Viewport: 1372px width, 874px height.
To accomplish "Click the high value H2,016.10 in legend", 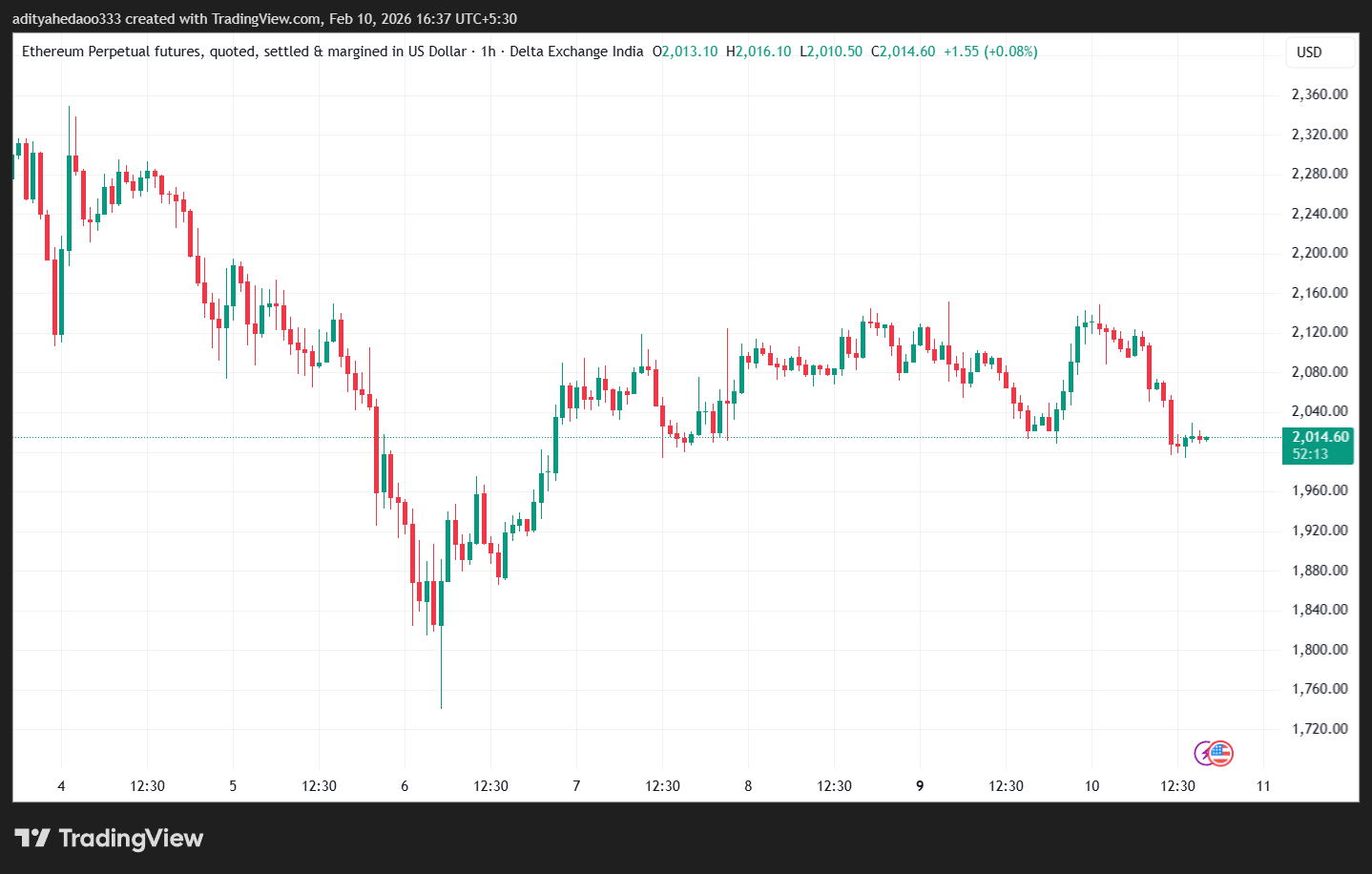I will coord(759,52).
